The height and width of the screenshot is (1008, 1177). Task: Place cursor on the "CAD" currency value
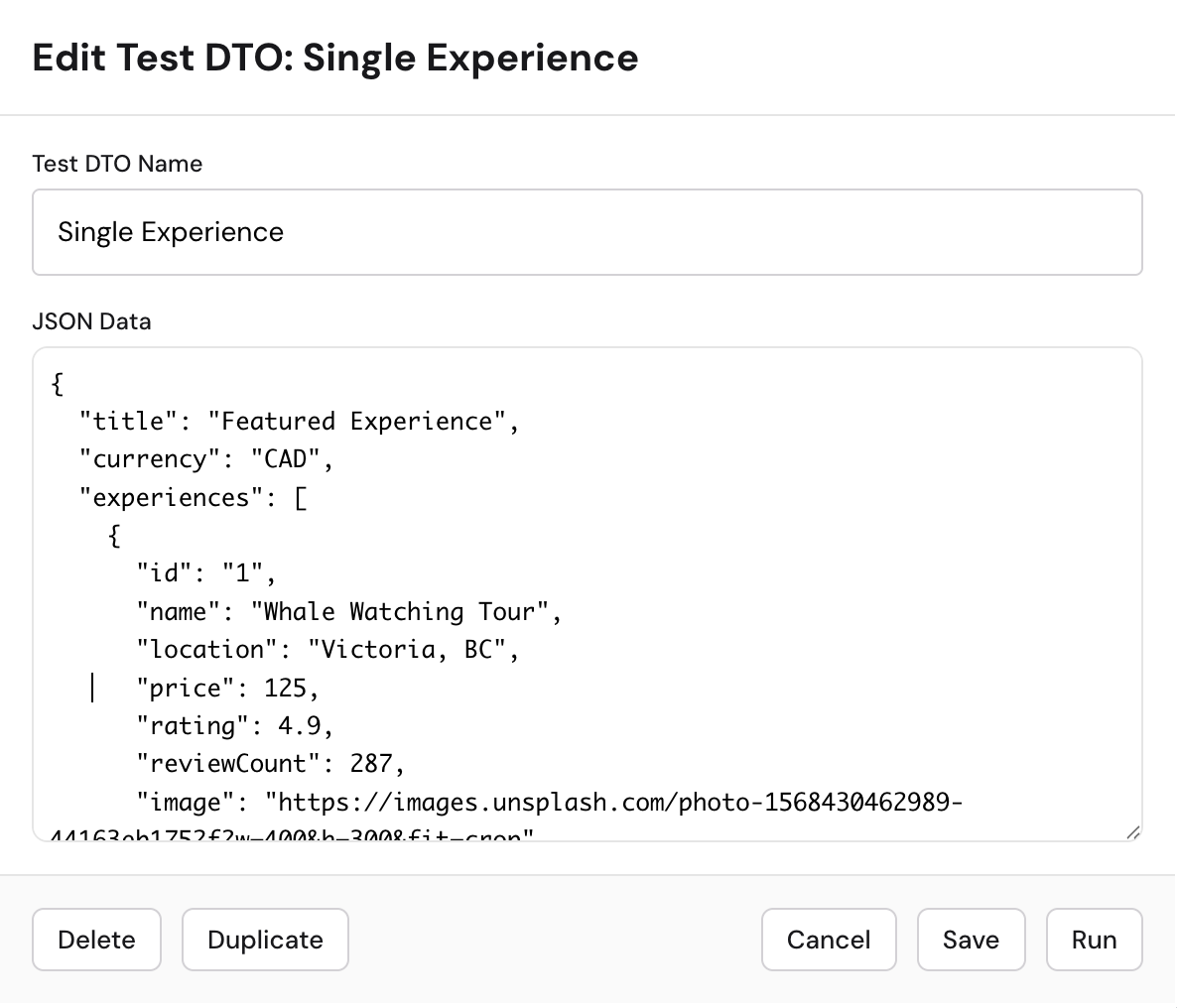coord(285,459)
